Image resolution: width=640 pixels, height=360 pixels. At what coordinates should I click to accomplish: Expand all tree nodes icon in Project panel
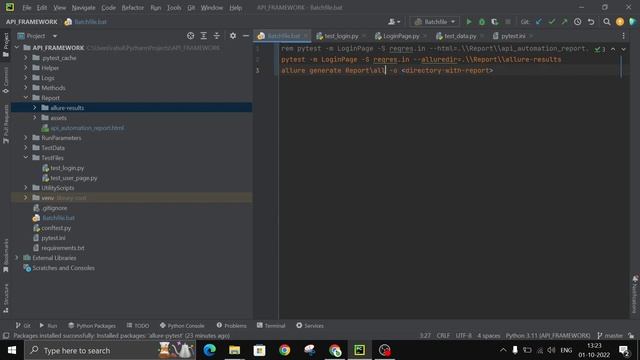[204, 36]
